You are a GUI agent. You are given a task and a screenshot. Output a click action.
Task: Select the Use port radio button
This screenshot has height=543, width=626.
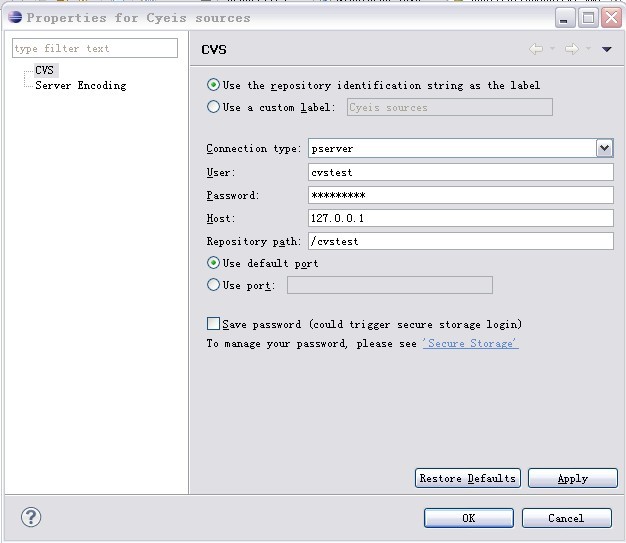[x=213, y=285]
